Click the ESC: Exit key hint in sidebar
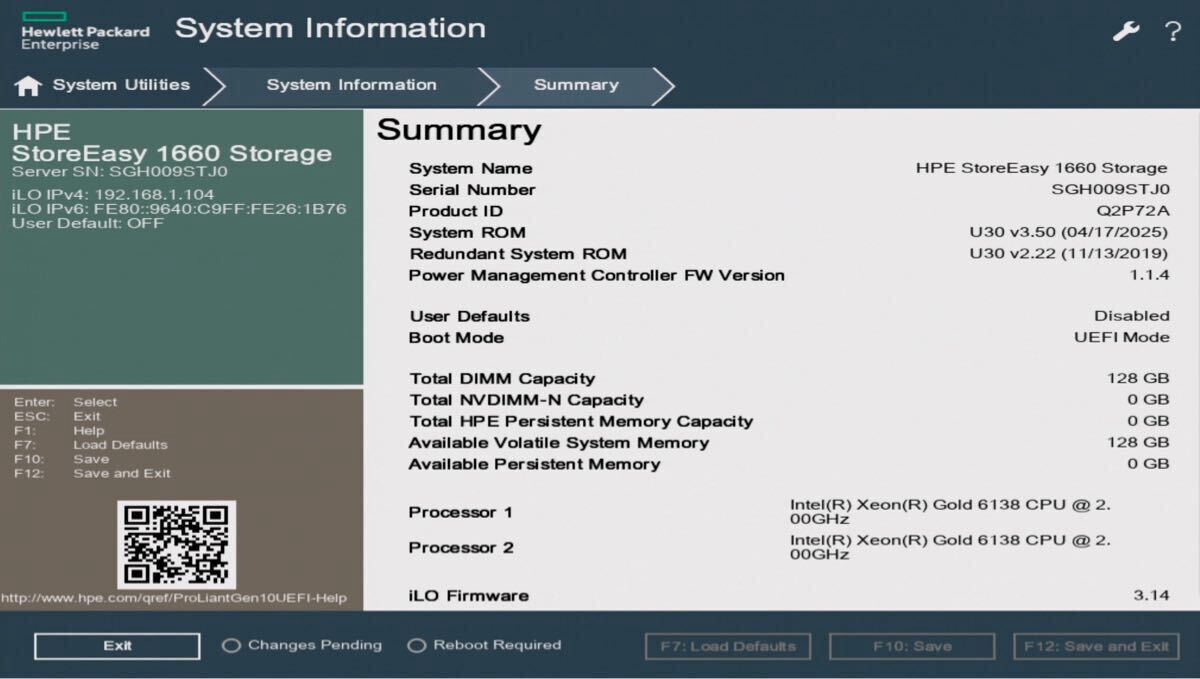 pos(58,417)
